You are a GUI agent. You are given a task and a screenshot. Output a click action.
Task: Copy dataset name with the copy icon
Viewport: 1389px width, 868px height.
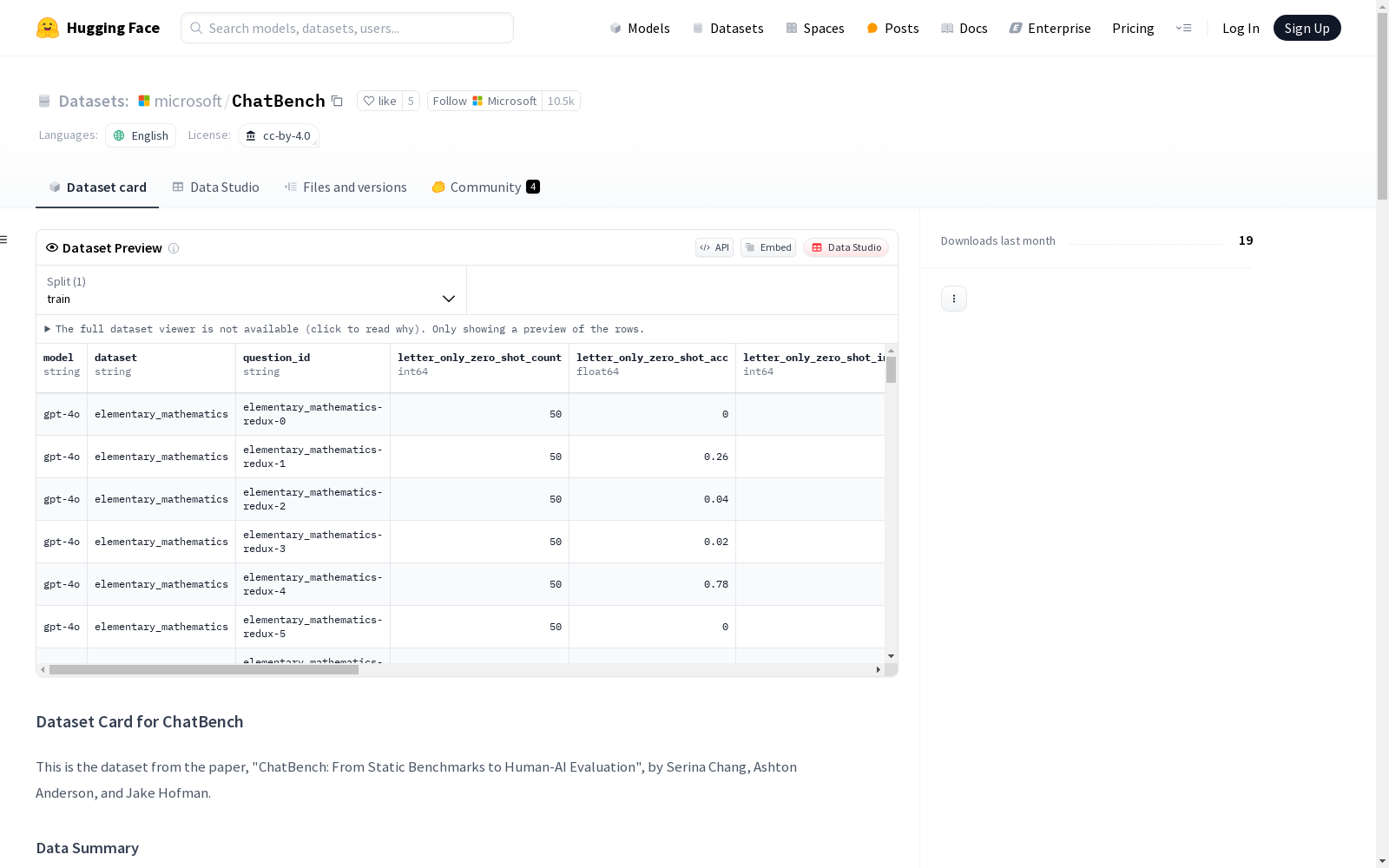(x=338, y=102)
